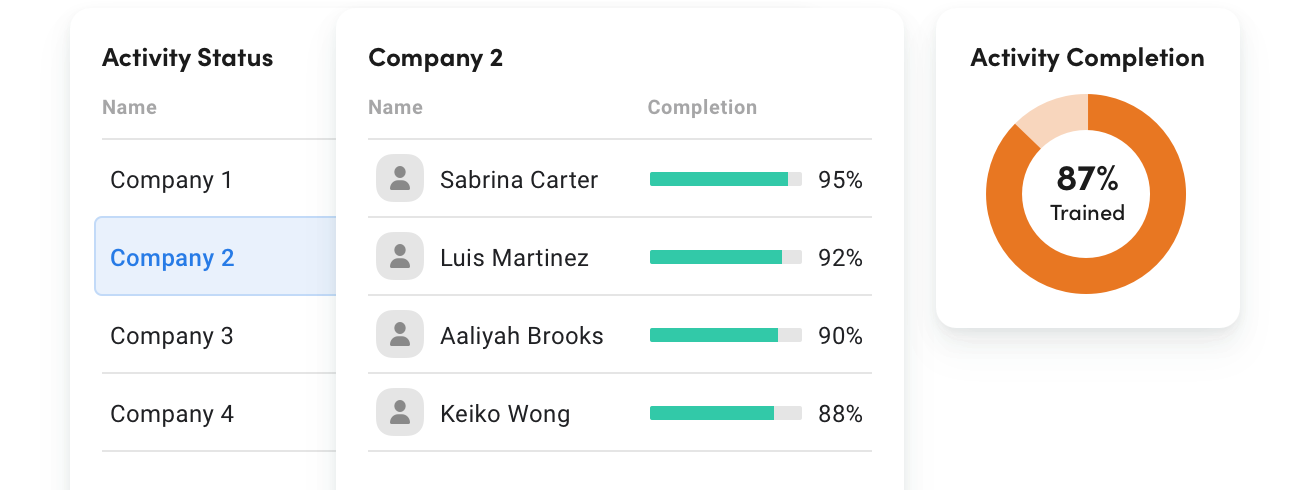Click Keiko Wong's avatar icon
The width and height of the screenshot is (1304, 490).
(x=400, y=413)
